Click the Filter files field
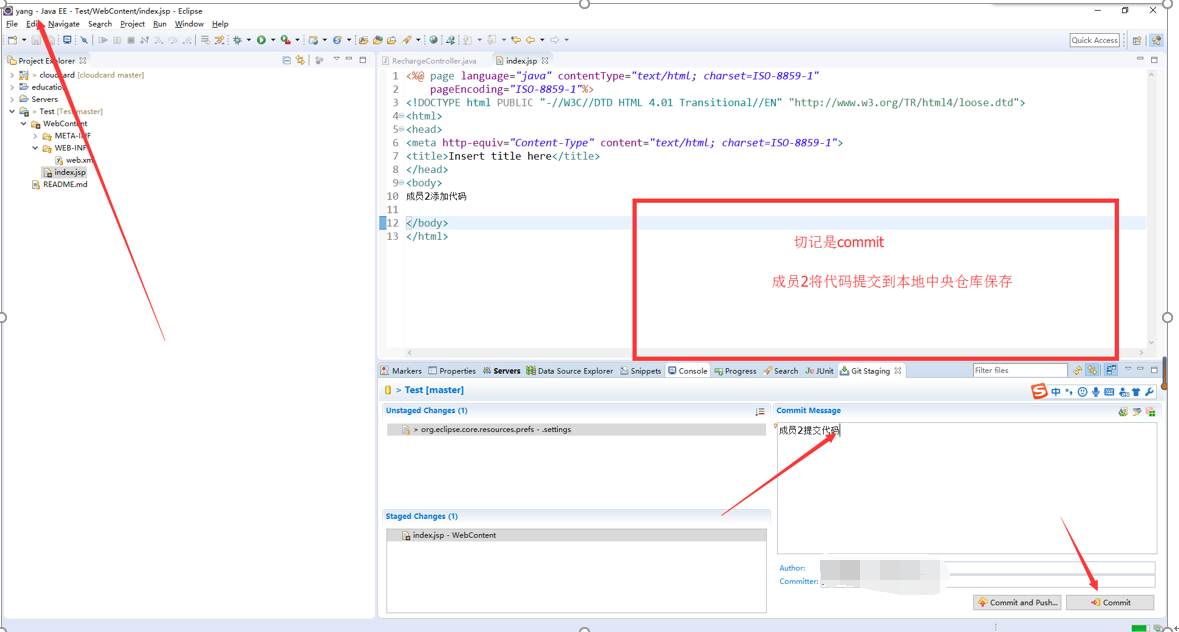The width and height of the screenshot is (1179, 632). coord(1020,370)
